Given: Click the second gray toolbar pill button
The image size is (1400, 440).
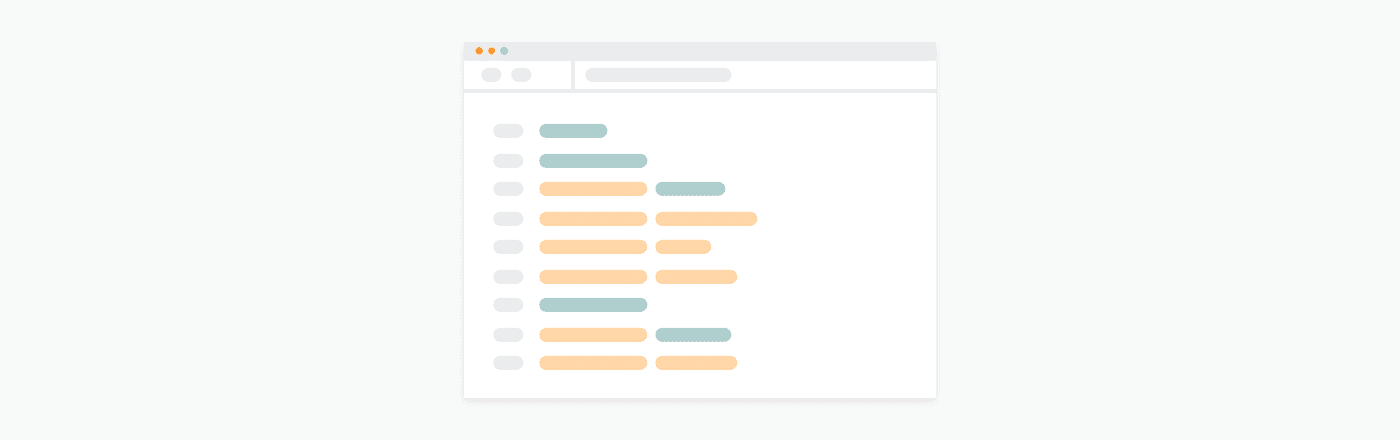Looking at the screenshot, I should point(521,75).
